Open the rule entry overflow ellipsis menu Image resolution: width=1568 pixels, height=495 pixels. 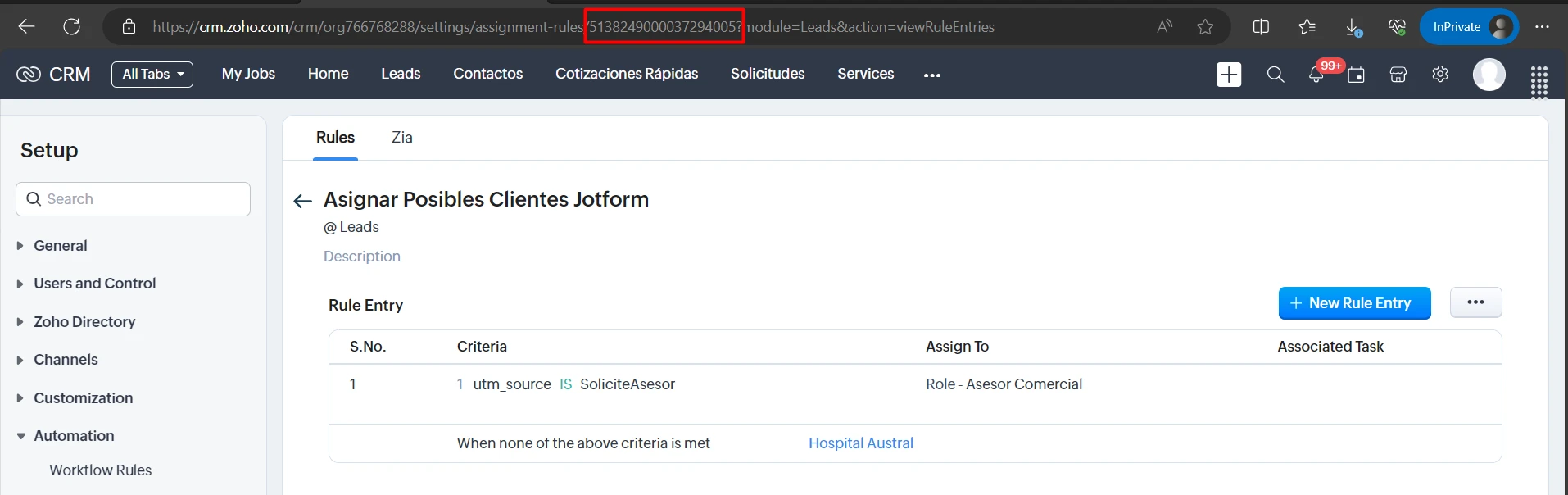(1475, 302)
